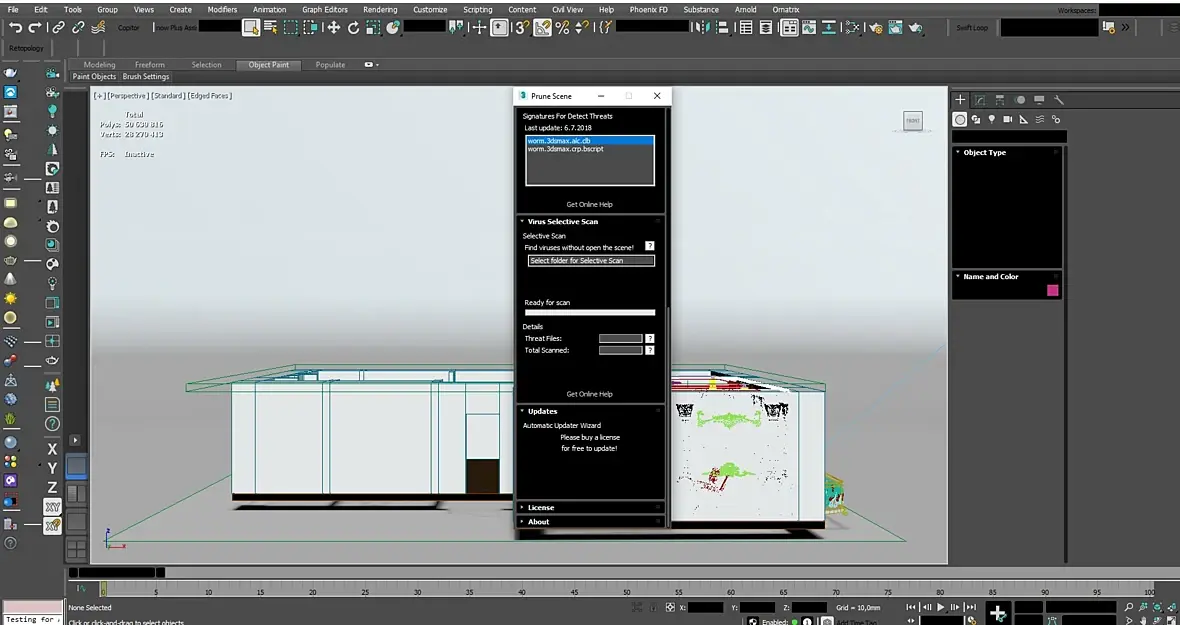Open the Rendering menu
The width and height of the screenshot is (1180, 625).
pos(379,9)
